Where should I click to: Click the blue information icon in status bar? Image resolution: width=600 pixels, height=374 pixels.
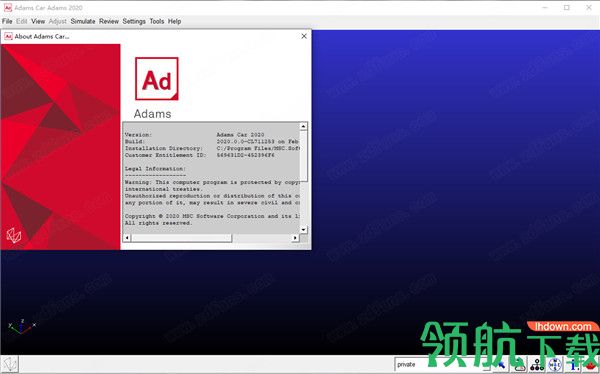572,364
